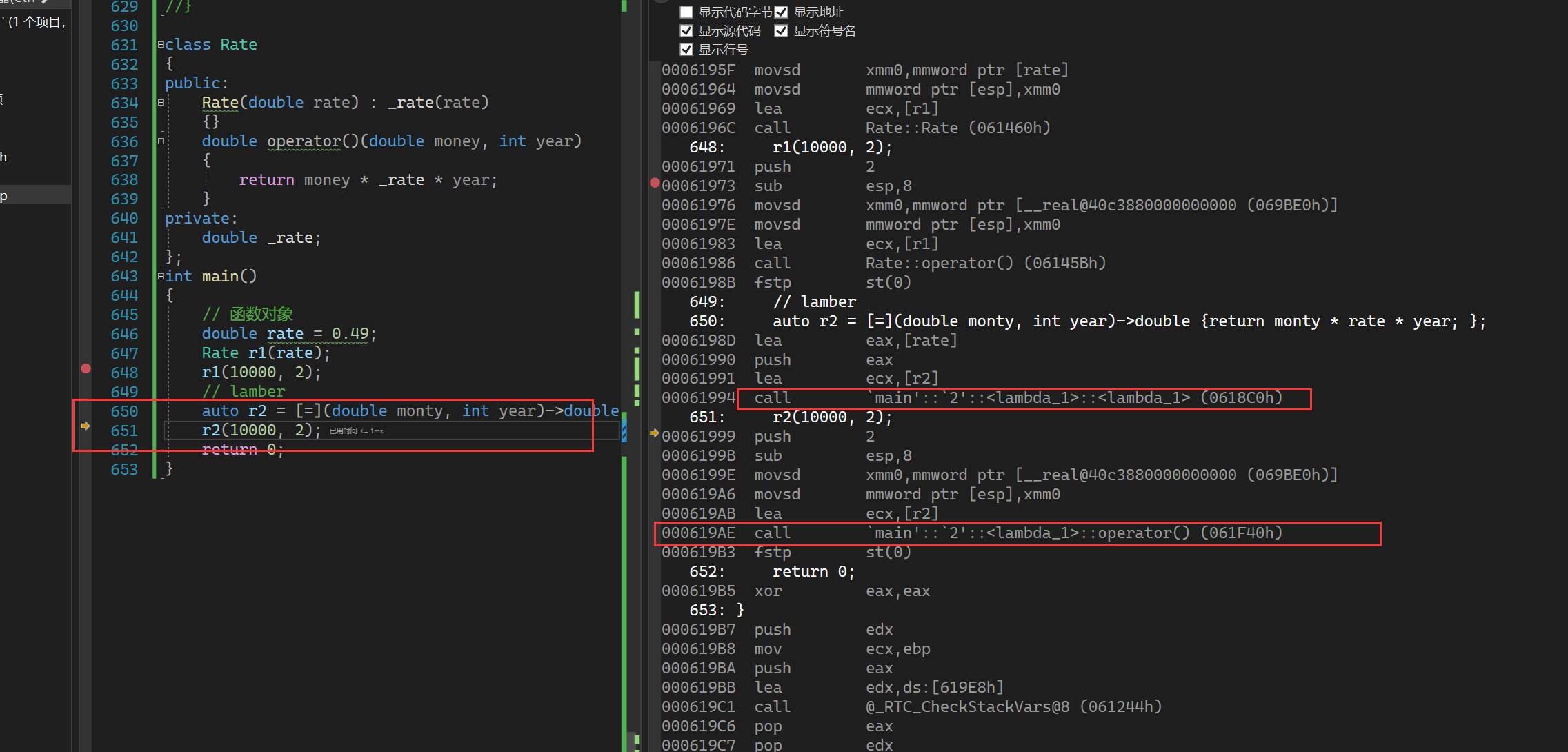Select disassembly row 'call Rate::operator() (06145Bh)'
The height and width of the screenshot is (752, 1568).
[884, 264]
